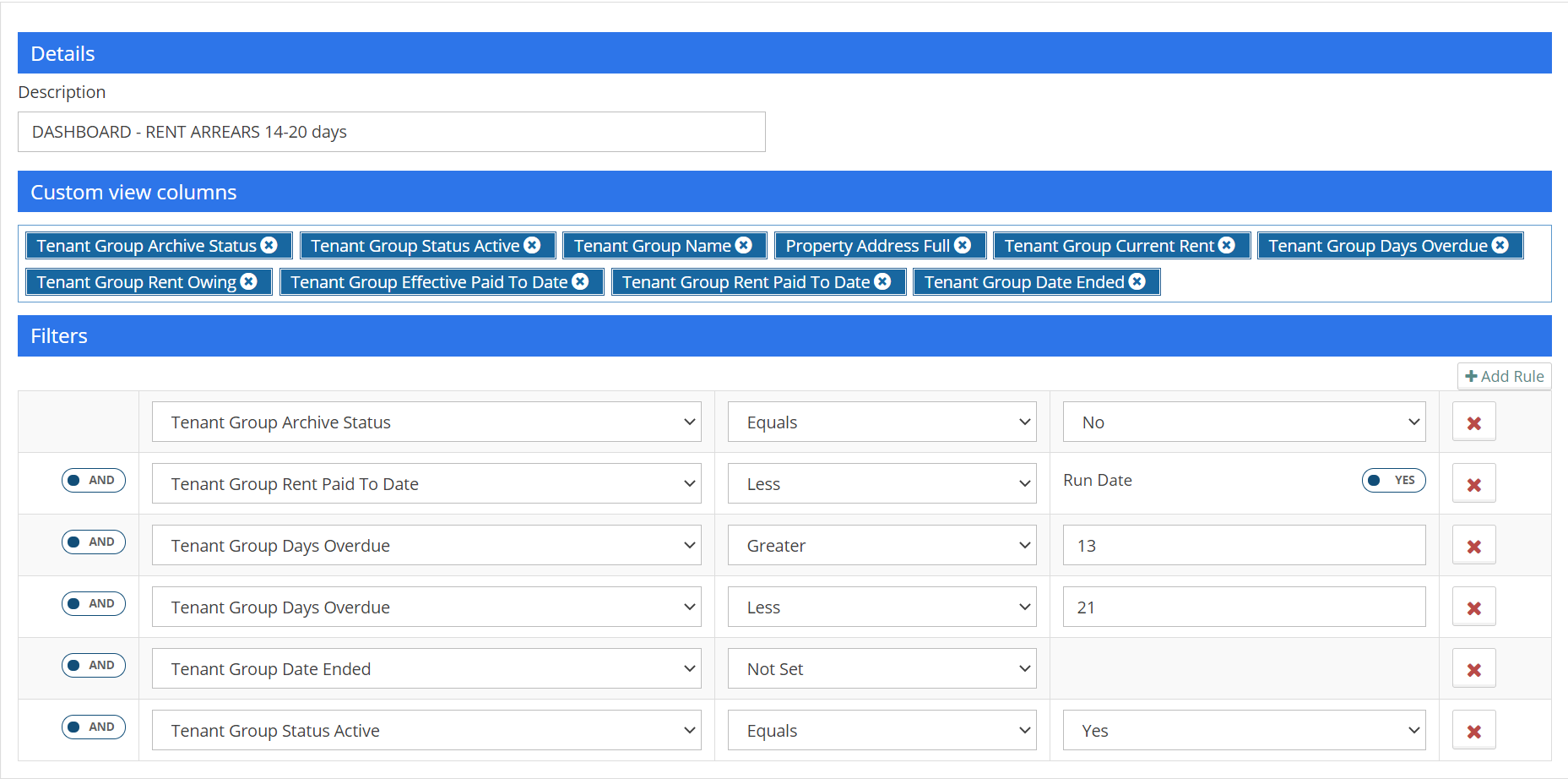The height and width of the screenshot is (779, 1568).
Task: Open Equals operator dropdown for Status Active
Action: click(882, 730)
